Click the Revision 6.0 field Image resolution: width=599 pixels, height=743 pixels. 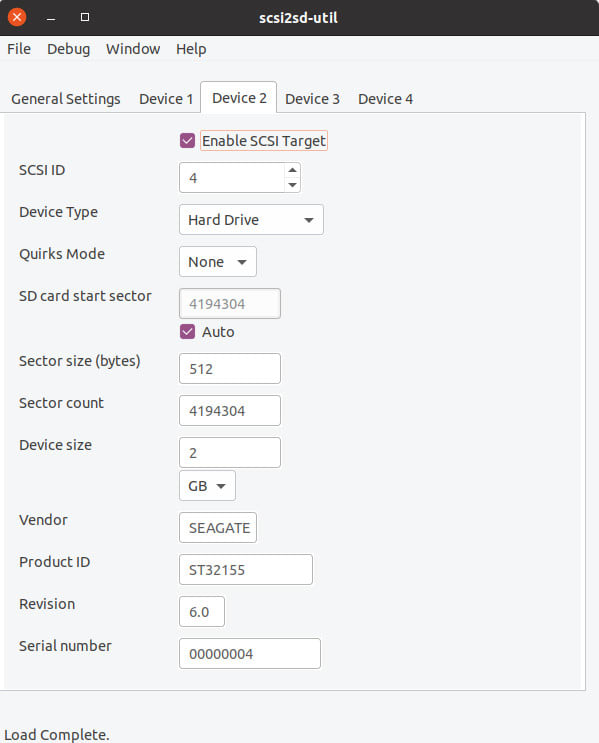202,611
